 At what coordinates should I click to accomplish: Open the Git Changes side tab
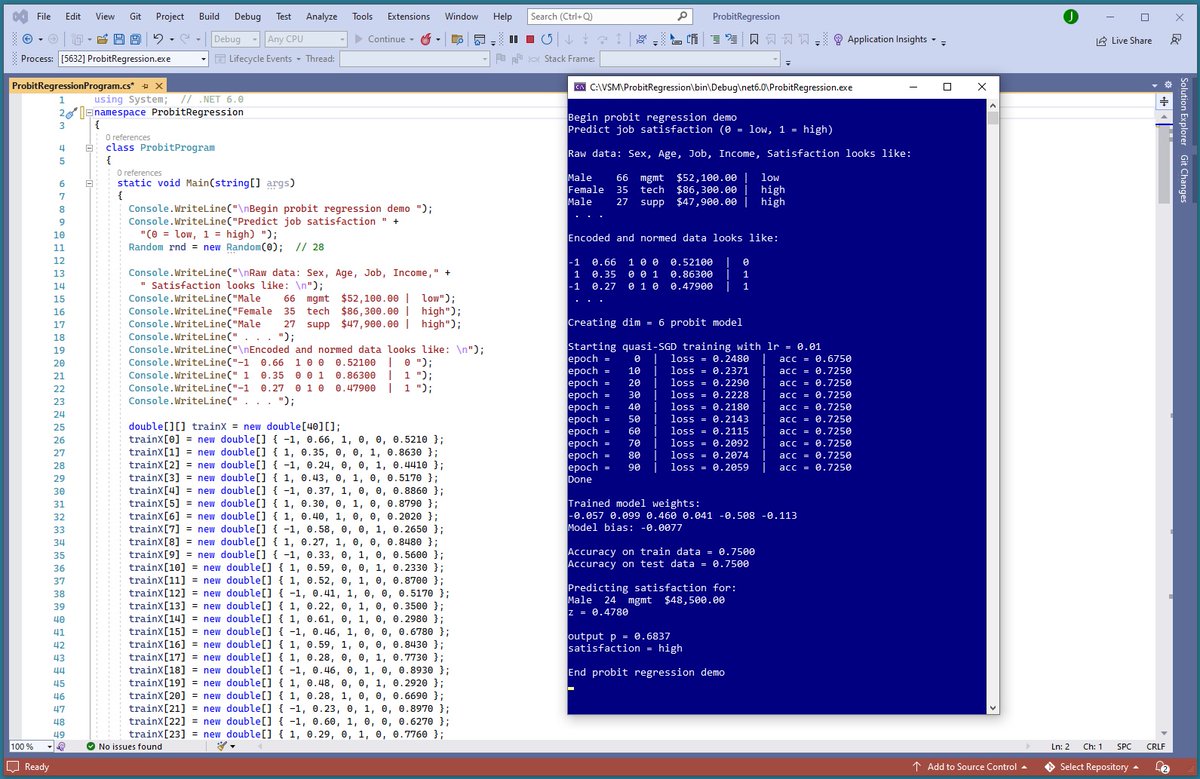(1184, 179)
